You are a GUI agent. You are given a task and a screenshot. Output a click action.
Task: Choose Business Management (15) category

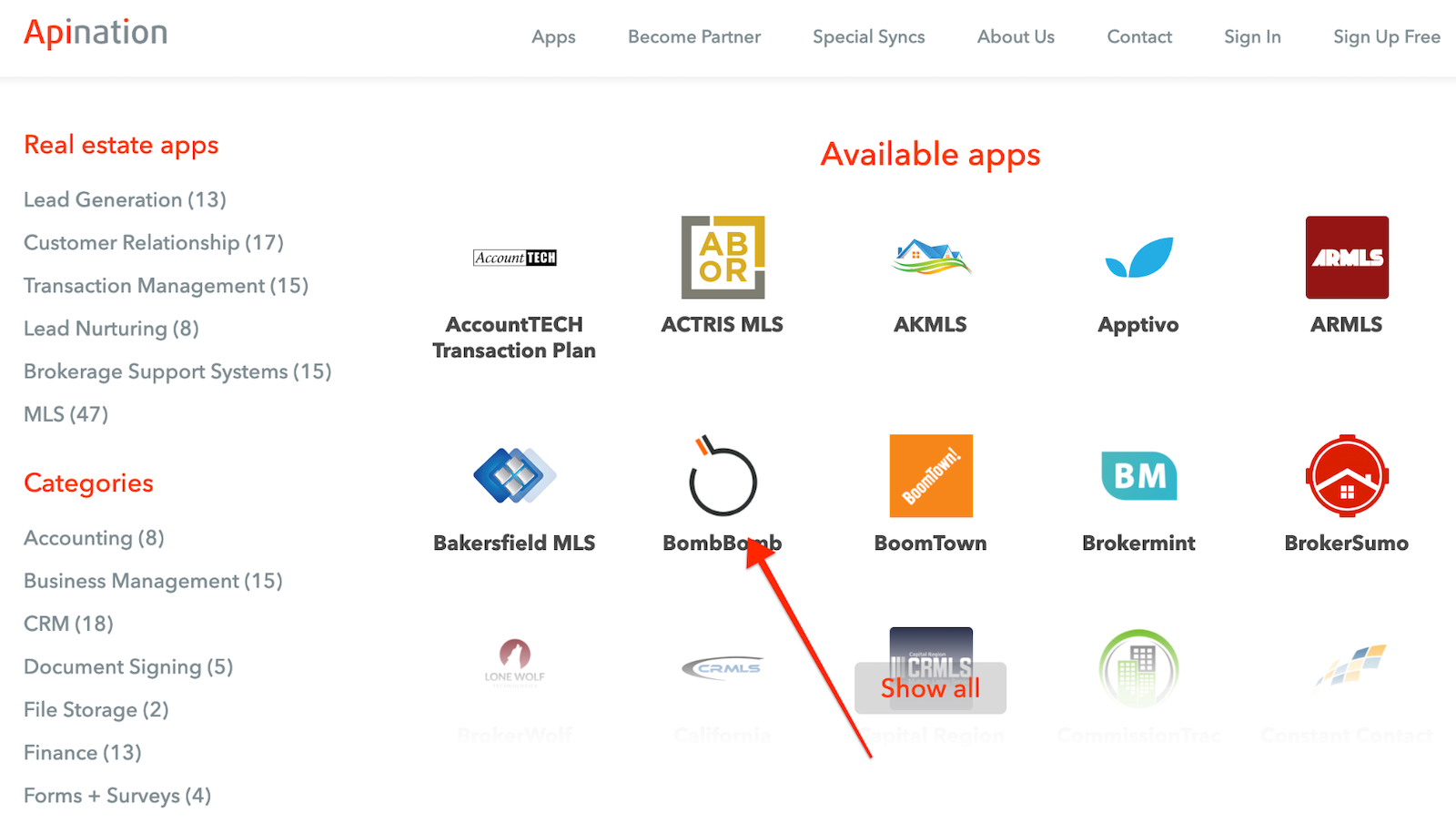point(153,581)
